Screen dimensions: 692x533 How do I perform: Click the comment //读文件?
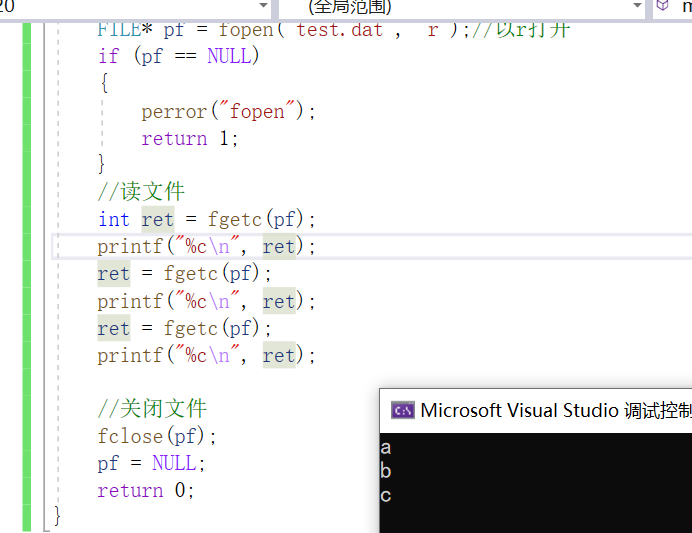[x=141, y=192]
